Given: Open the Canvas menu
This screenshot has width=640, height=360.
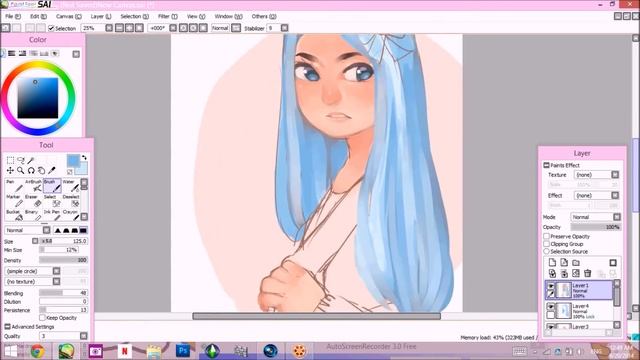Looking at the screenshot, I should [69, 16].
